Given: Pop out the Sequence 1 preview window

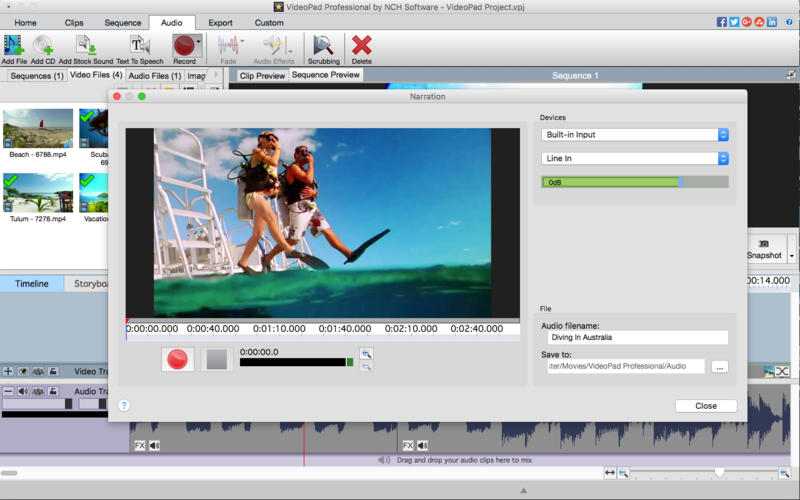Looking at the screenshot, I should [x=791, y=75].
